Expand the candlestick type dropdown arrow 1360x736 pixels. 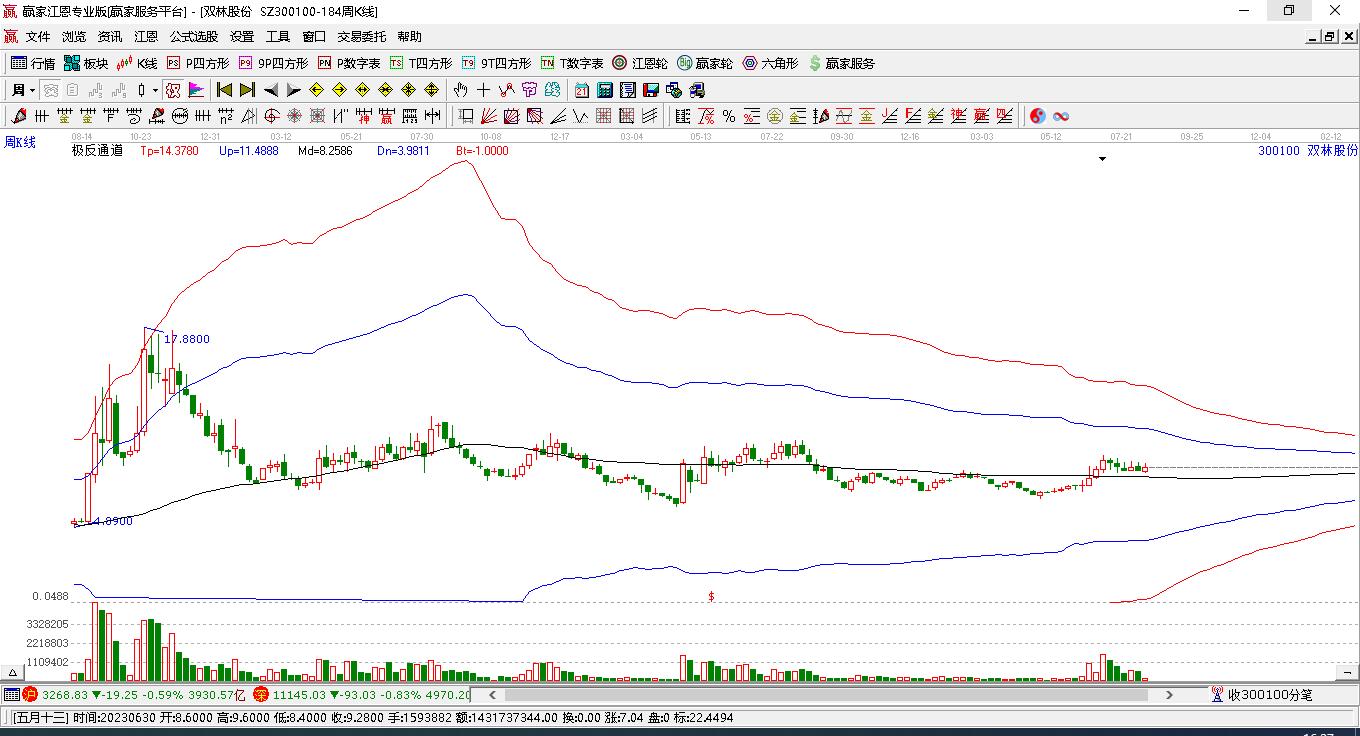coord(155,90)
